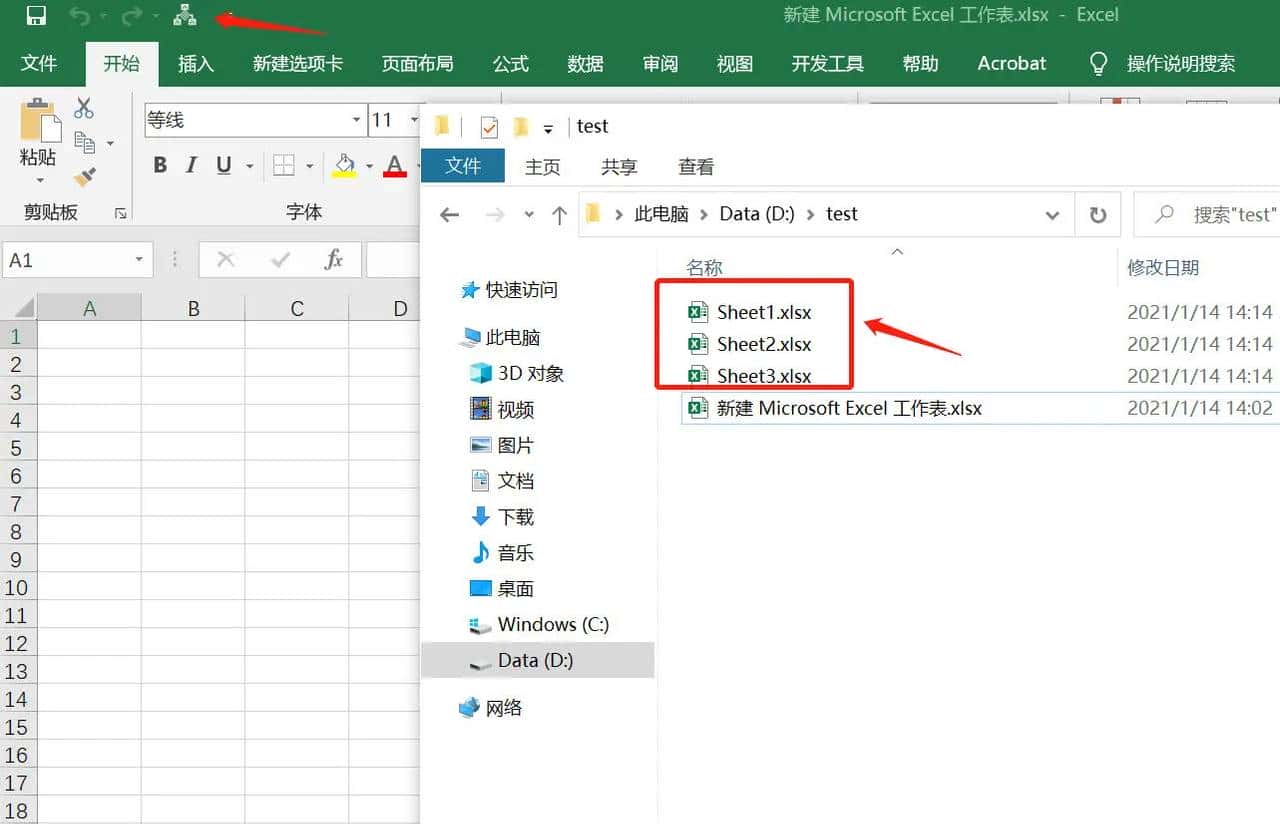Open the font size dropdown
Image resolution: width=1280 pixels, height=824 pixels.
tap(415, 120)
